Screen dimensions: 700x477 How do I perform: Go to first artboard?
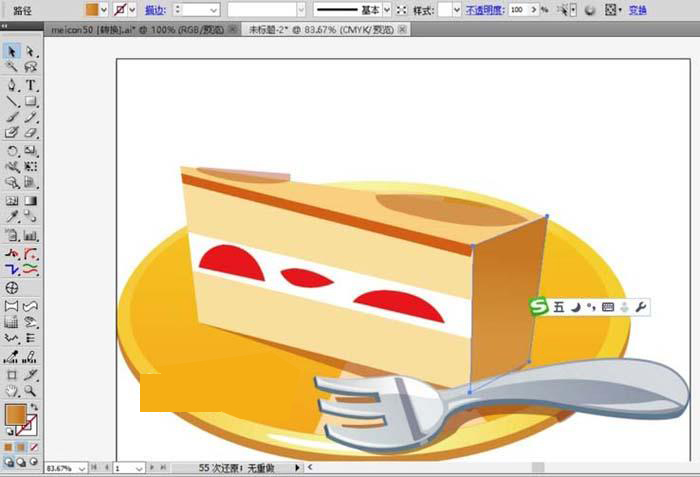click(94, 468)
